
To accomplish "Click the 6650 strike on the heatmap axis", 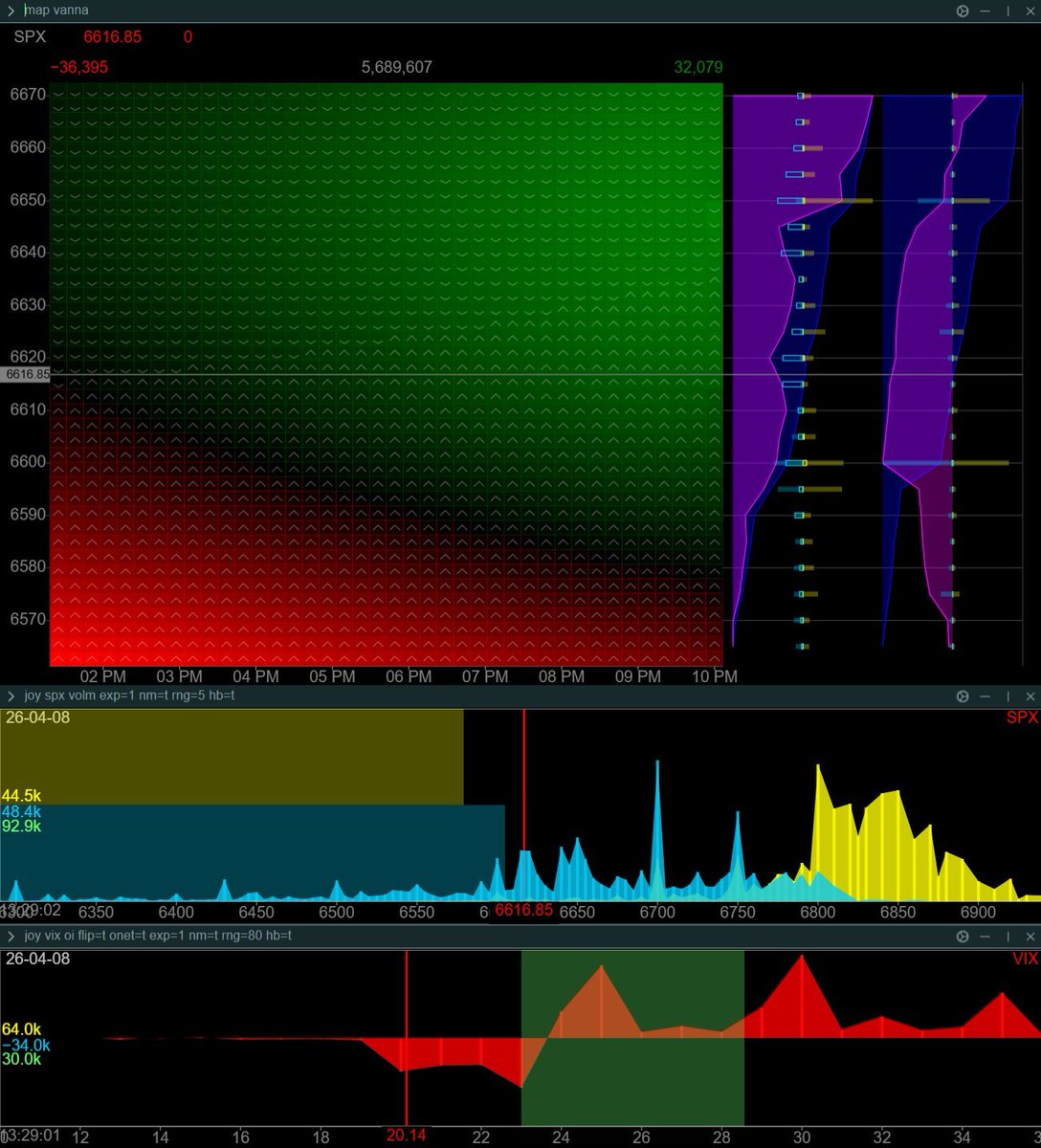I will click(28, 200).
